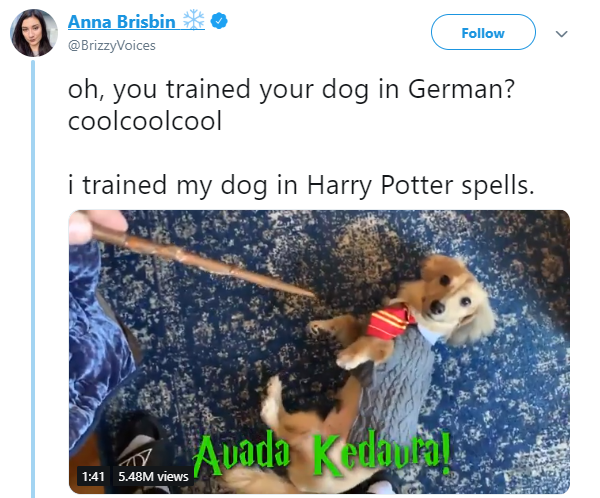The width and height of the screenshot is (600, 498).
Task: Play the Harry Potter dog video
Action: pyautogui.click(x=319, y=352)
